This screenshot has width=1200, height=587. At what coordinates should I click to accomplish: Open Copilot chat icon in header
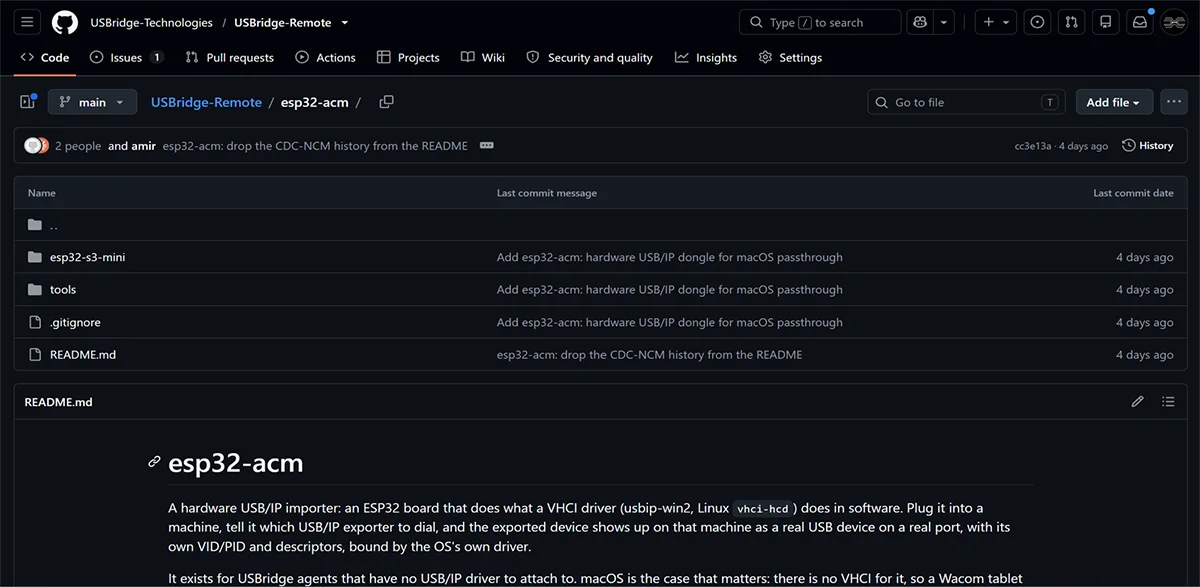click(x=919, y=22)
